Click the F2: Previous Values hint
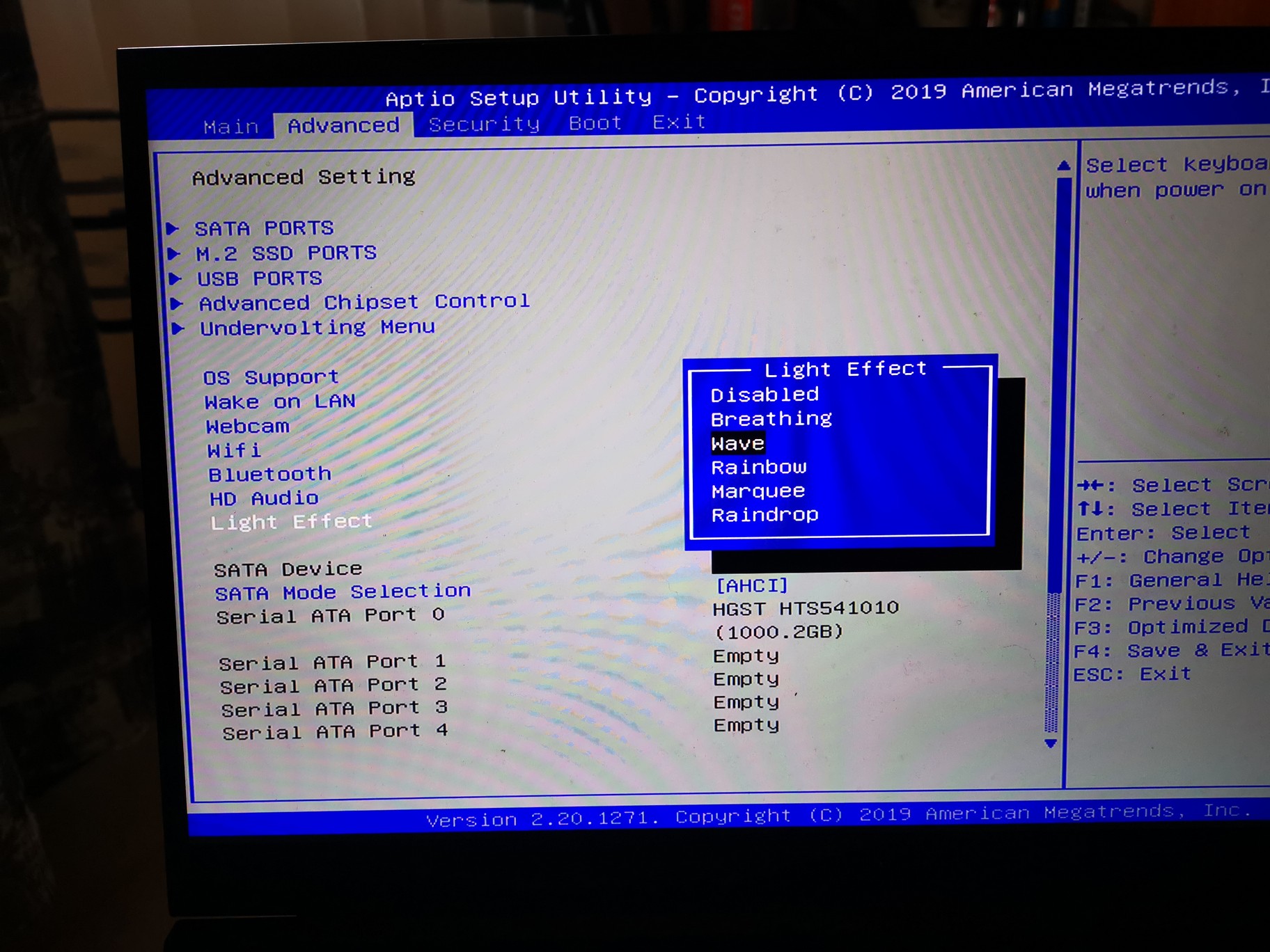Image resolution: width=1270 pixels, height=952 pixels. click(1172, 603)
